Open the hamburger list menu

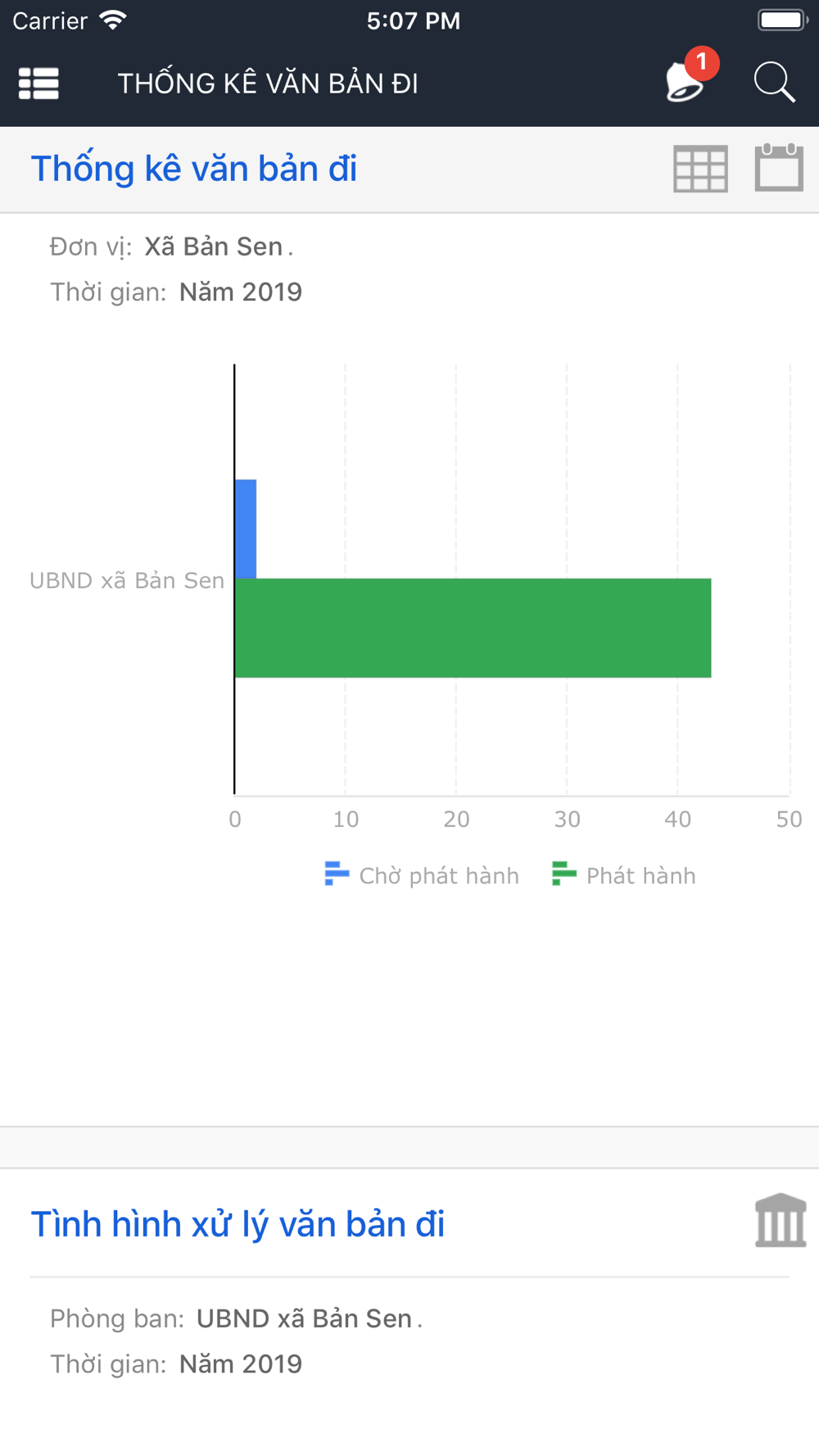coord(38,84)
